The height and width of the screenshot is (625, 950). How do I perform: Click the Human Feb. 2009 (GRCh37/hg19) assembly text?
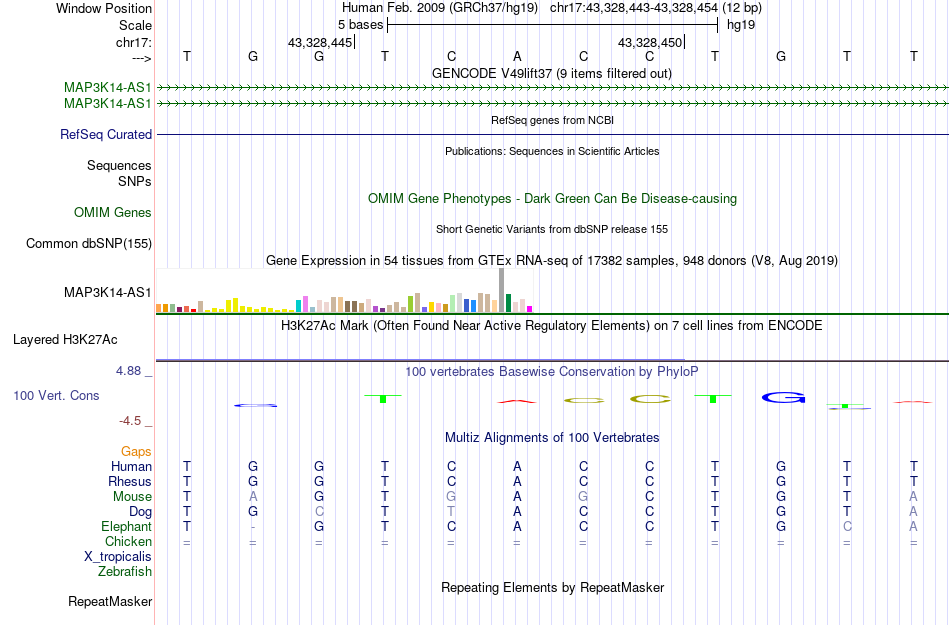point(440,8)
